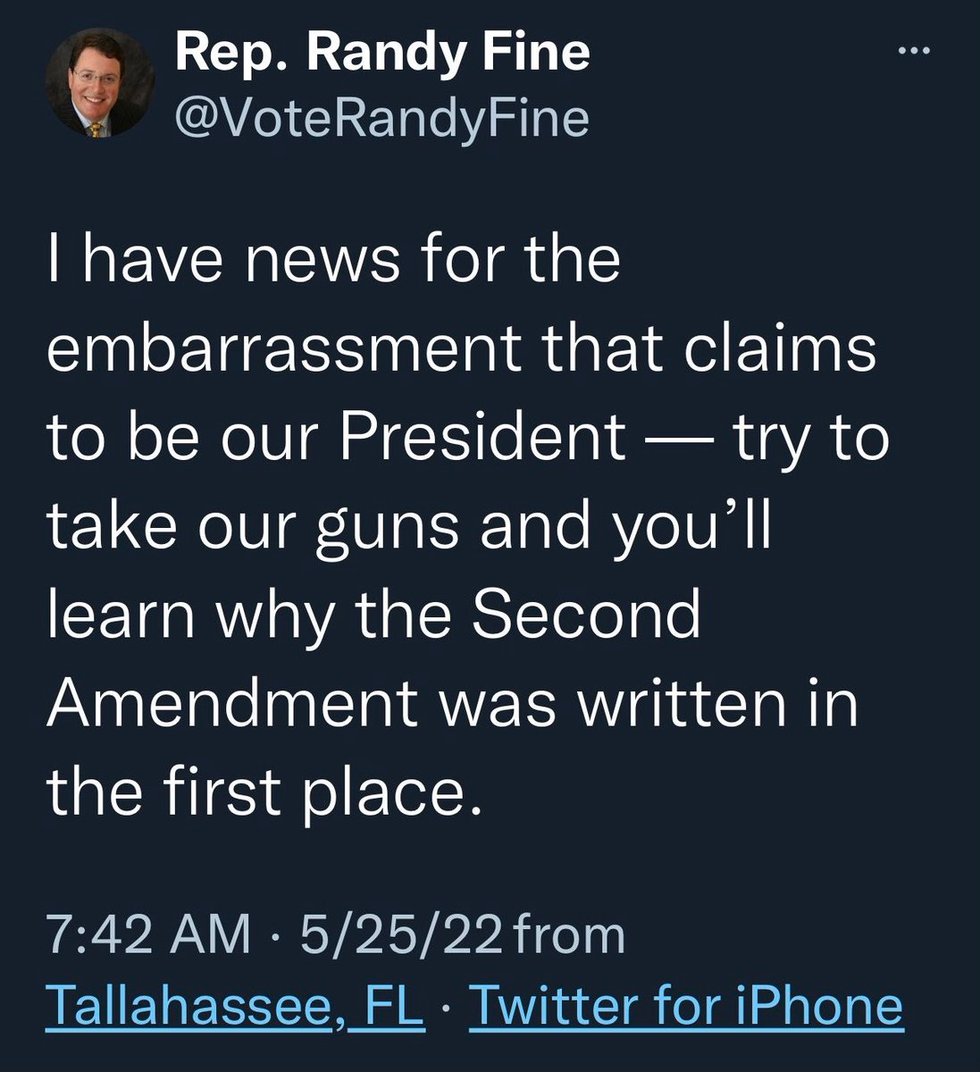Viewport: 980px width, 1072px height.
Task: Click the word "from" beside the date
Action: point(574,936)
